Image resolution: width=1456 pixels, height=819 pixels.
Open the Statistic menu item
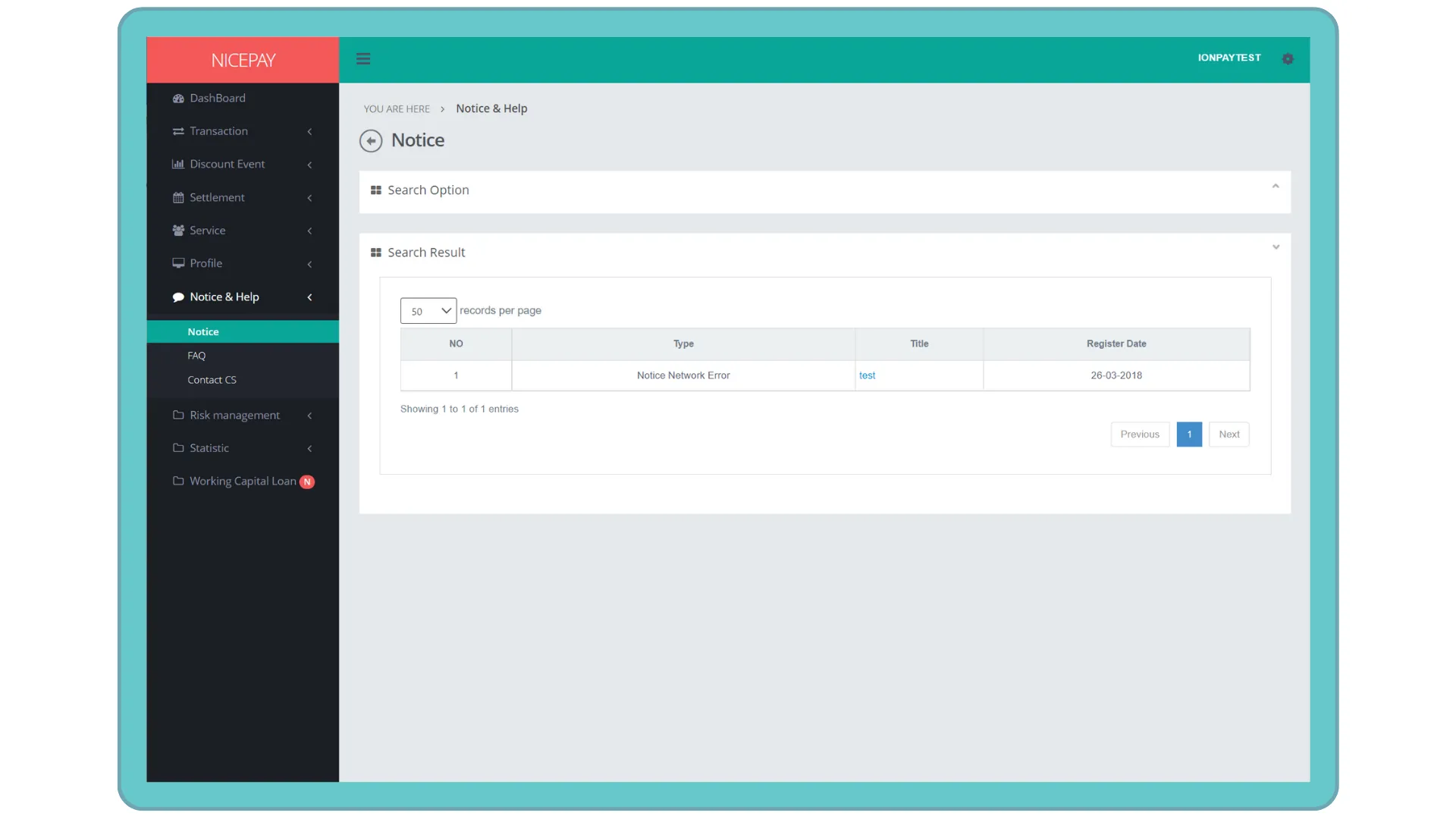point(243,448)
